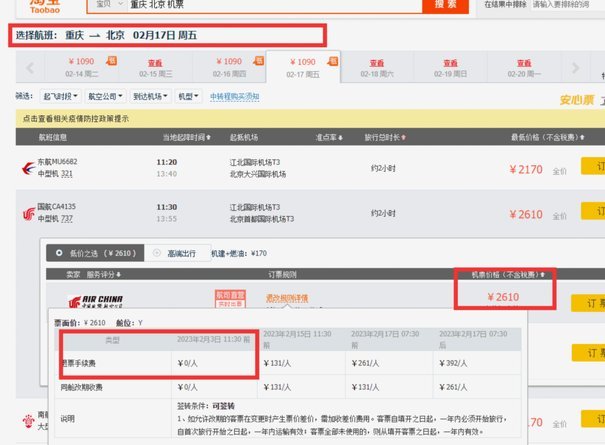Click the low-price badge on 02-16
Image resolution: width=605 pixels, height=445 pixels.
click(259, 61)
